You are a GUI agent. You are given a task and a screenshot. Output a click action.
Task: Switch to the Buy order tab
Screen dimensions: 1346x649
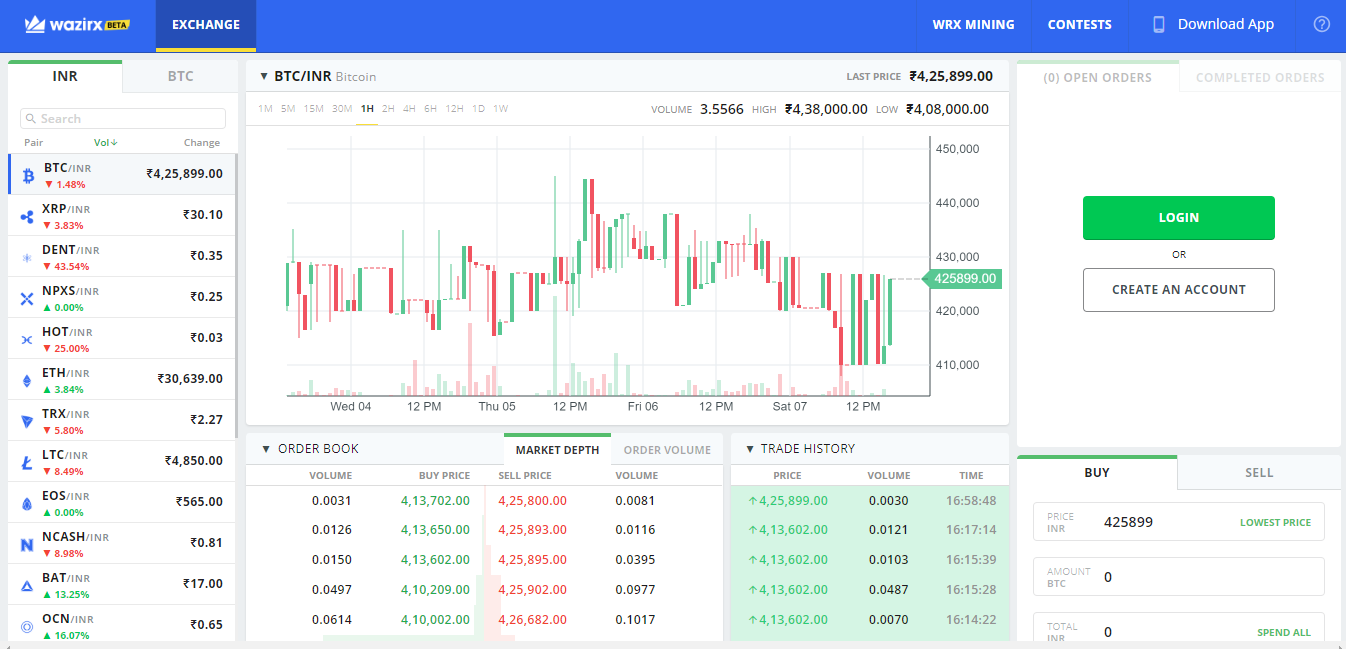[1097, 472]
